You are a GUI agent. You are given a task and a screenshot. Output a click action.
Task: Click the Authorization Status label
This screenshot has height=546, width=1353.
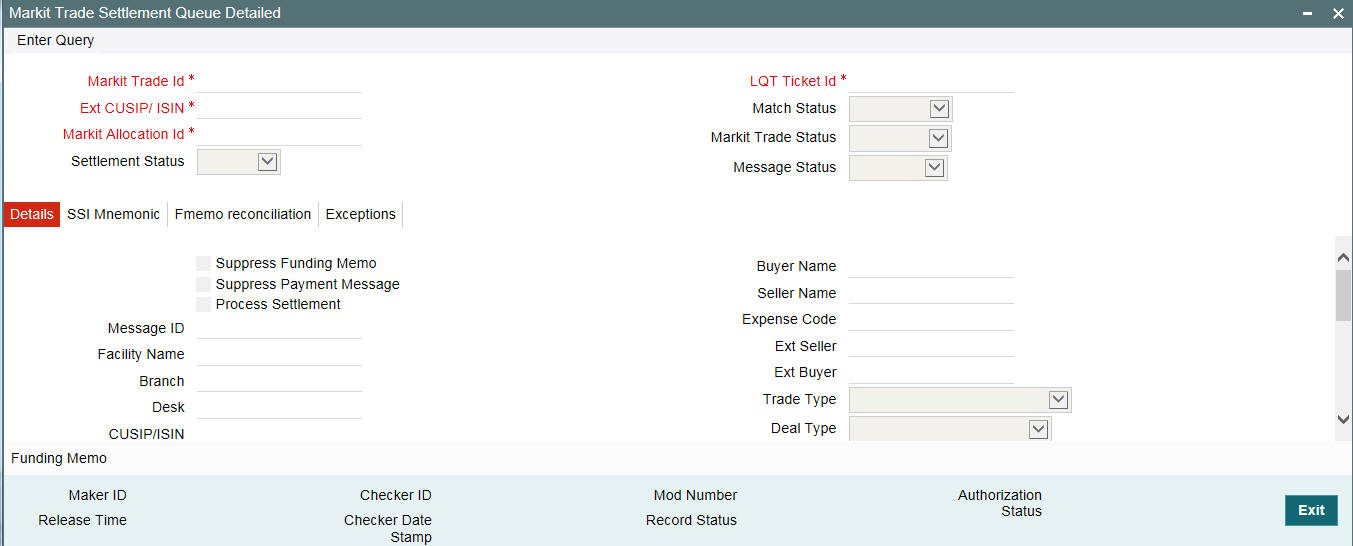coord(1000,503)
